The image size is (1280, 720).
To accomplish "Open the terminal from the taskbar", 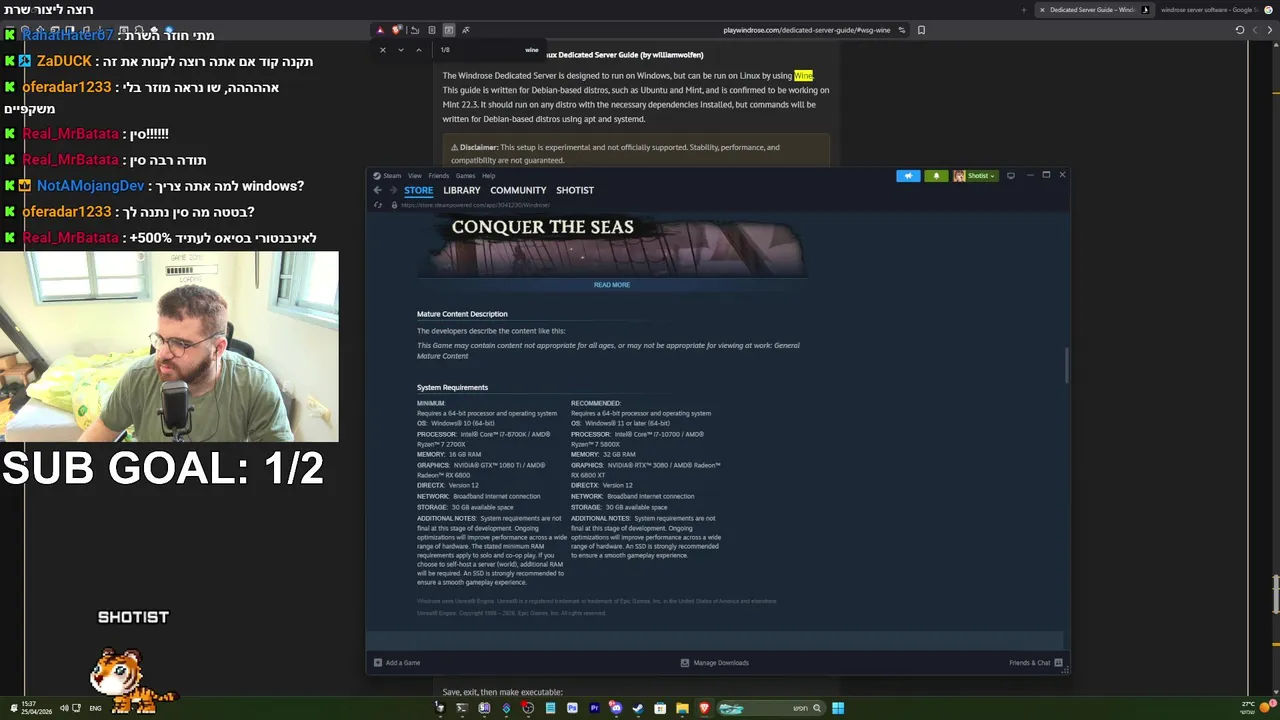I will point(462,708).
